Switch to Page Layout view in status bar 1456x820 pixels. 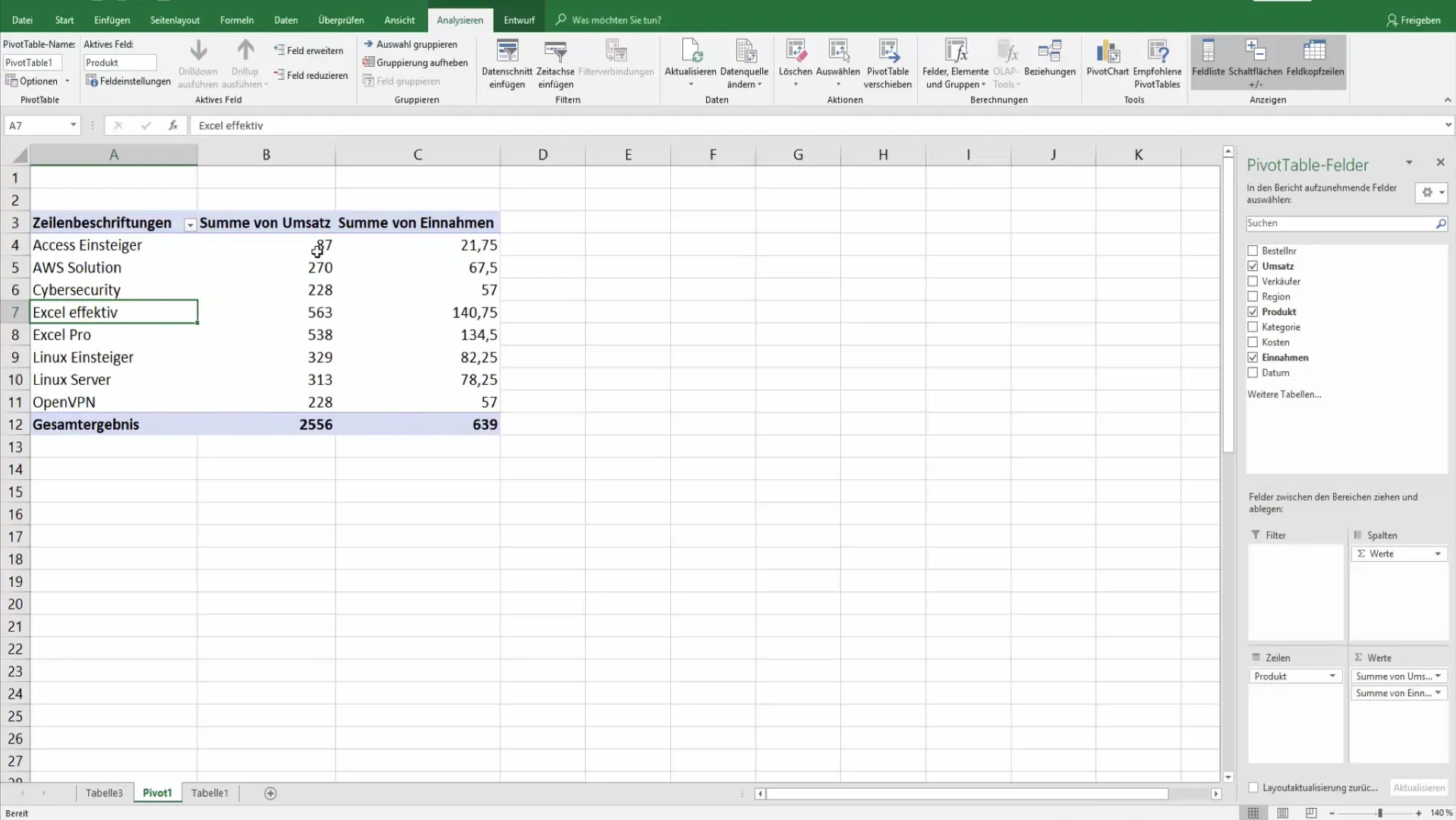1282,812
